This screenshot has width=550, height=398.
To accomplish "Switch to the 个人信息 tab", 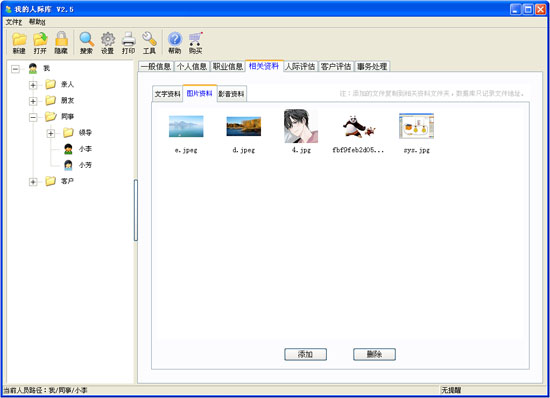I will click(192, 66).
